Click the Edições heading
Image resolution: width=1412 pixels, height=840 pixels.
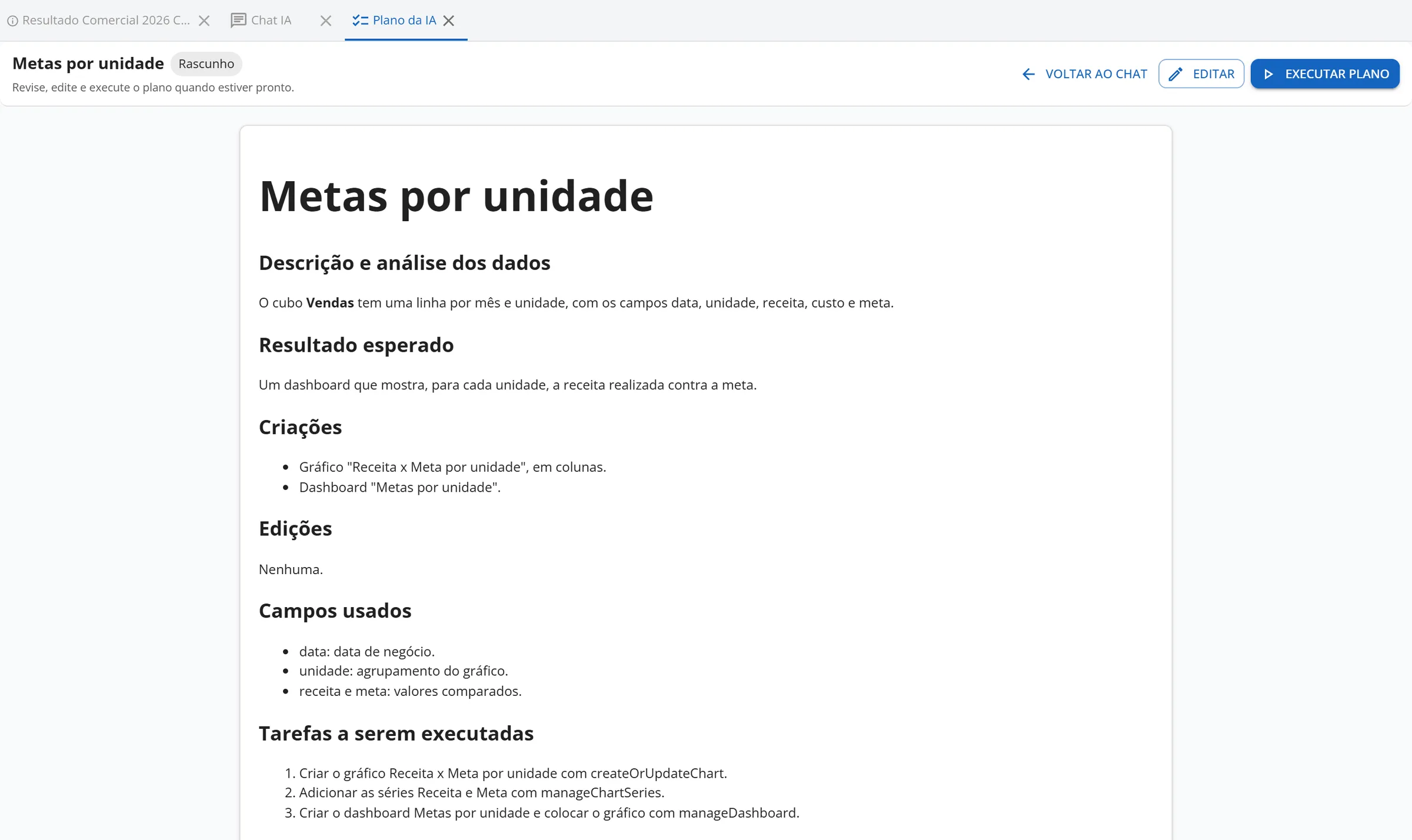295,529
